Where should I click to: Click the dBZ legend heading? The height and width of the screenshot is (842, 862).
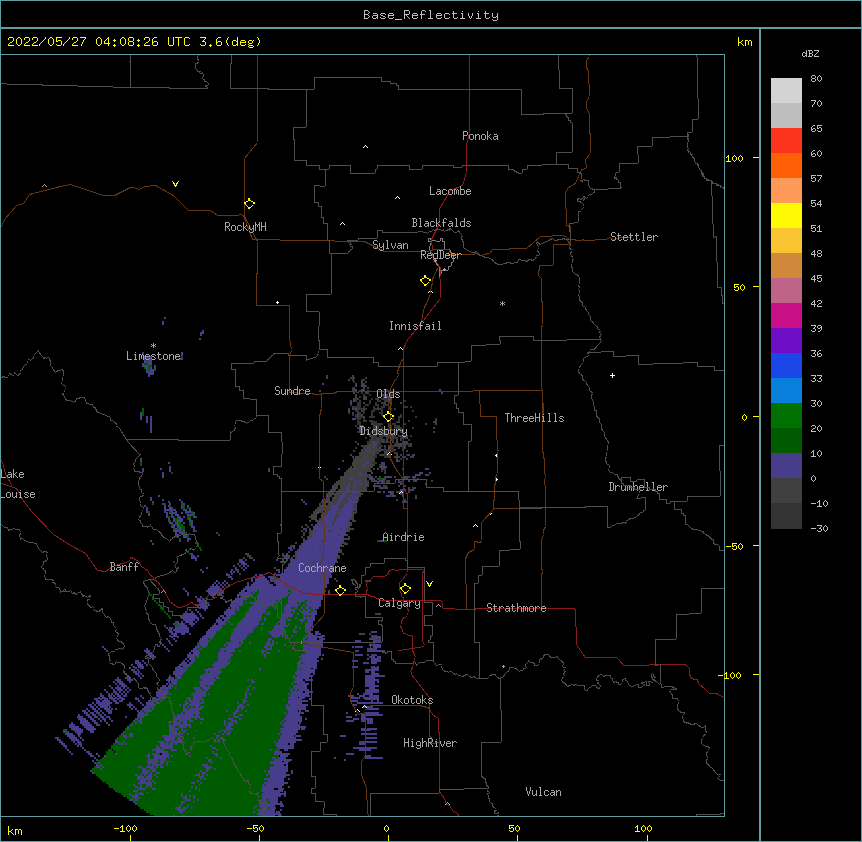pyautogui.click(x=810, y=53)
